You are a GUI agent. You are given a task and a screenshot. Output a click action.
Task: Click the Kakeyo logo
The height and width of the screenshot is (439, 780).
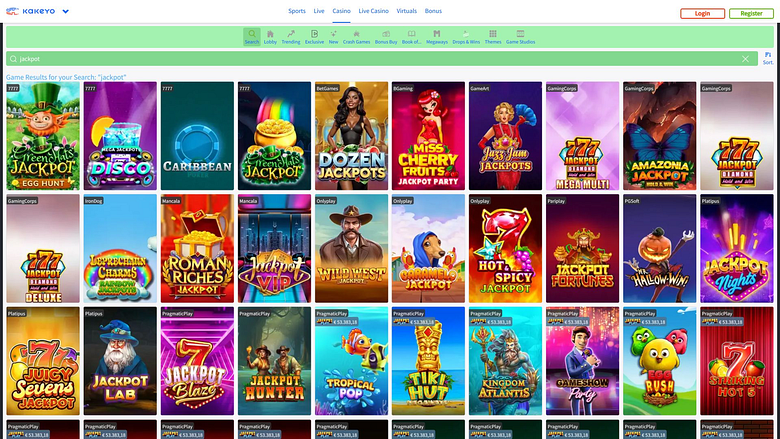click(31, 11)
